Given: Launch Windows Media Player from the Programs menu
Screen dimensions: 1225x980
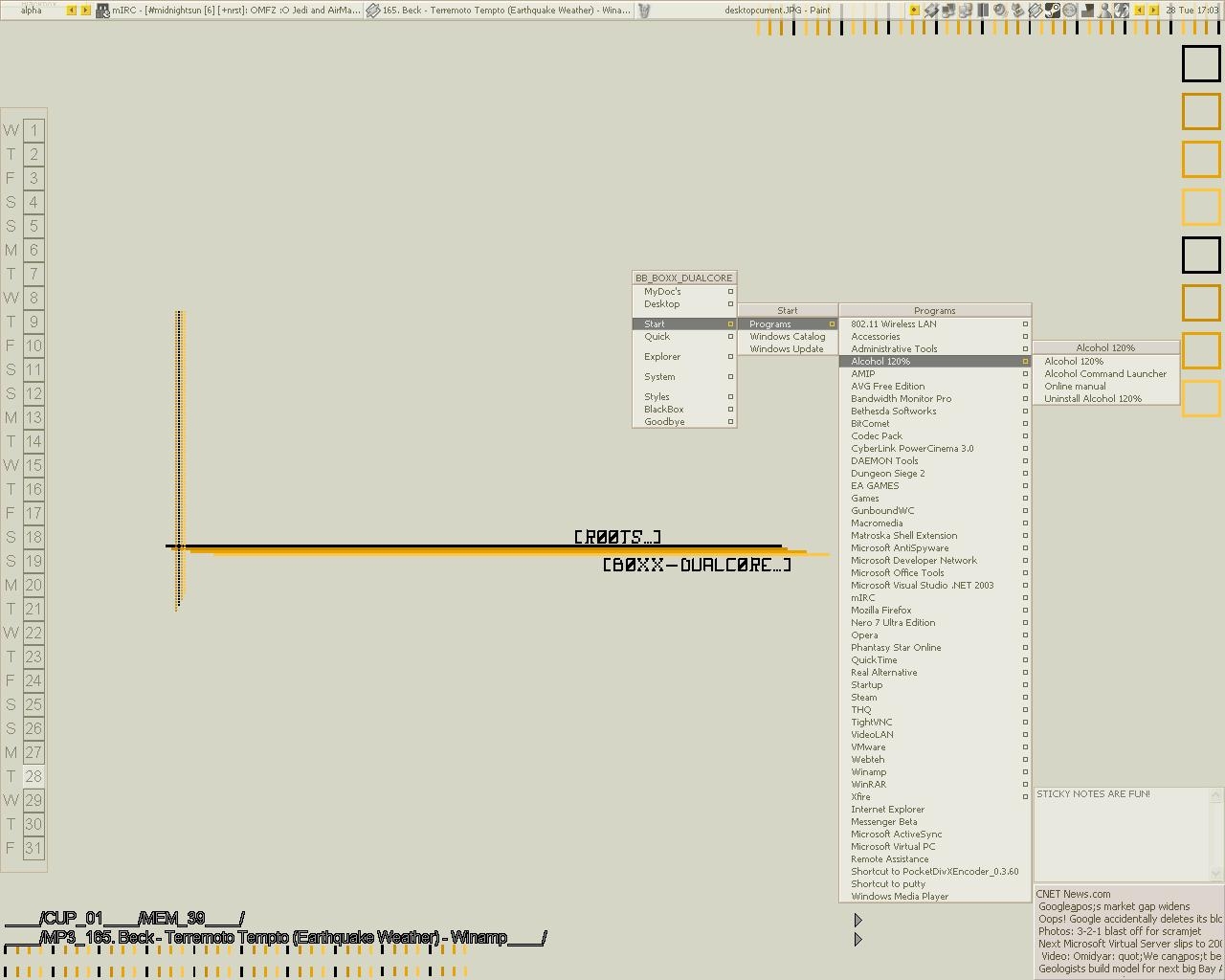Looking at the screenshot, I should click(935, 897).
